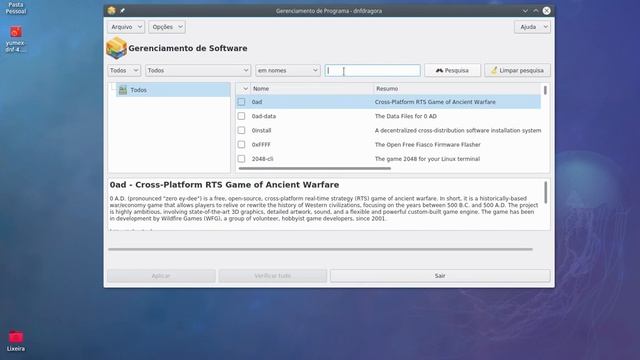
Task: Open the Pasta Pessoal desktop icon
Action: (16, 7)
